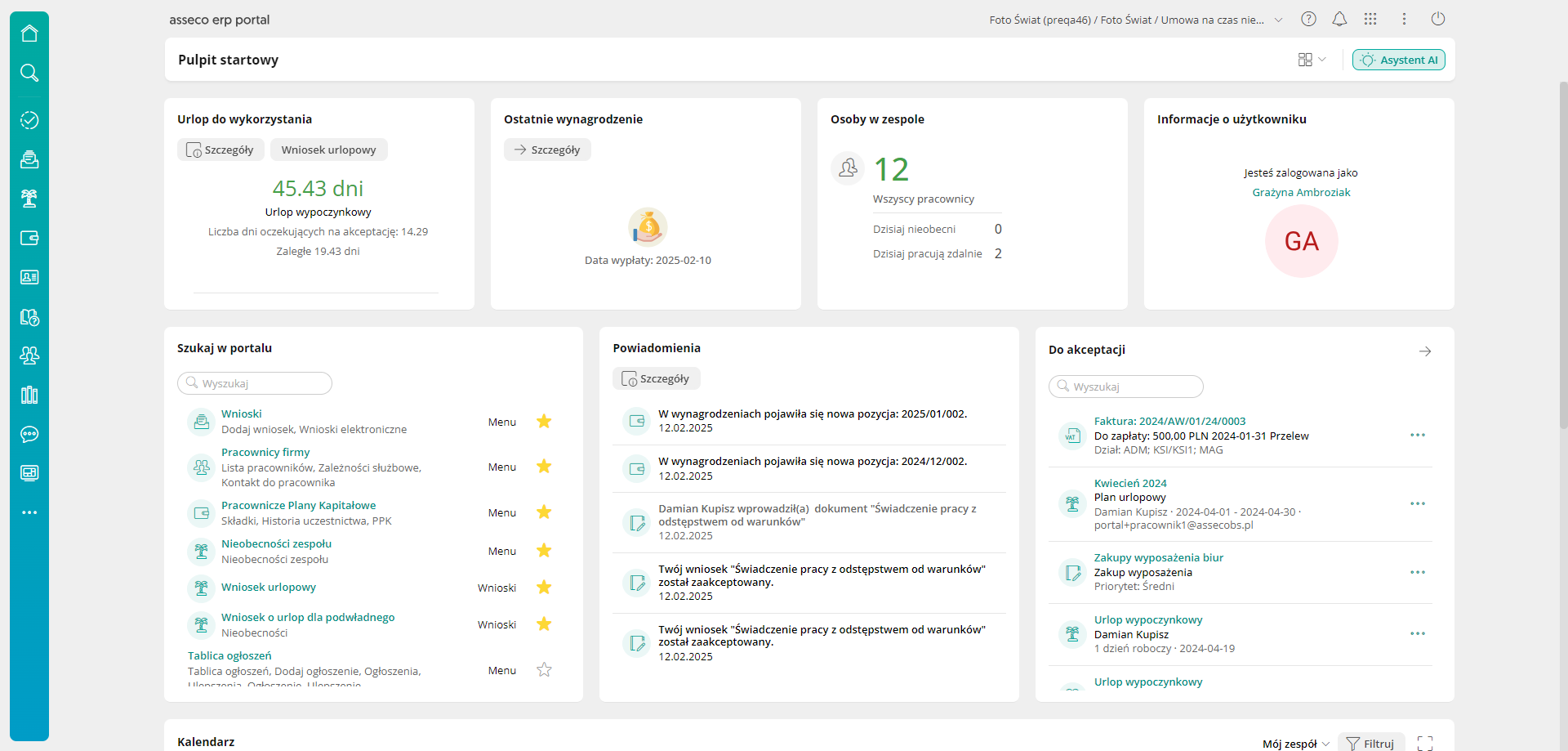The width and height of the screenshot is (1568, 751).
Task: Click the sidebar search magnifier icon
Action: coord(29,73)
